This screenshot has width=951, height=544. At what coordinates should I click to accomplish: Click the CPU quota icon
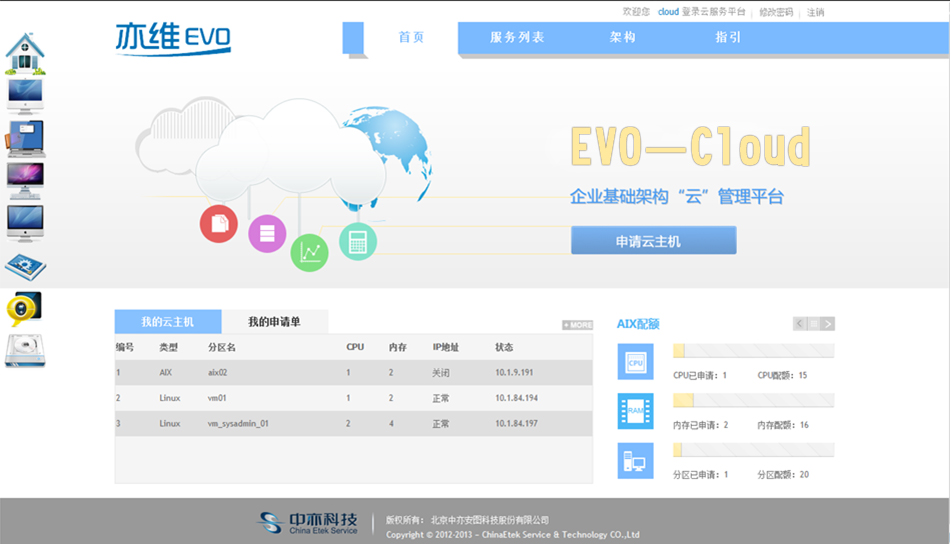click(635, 362)
